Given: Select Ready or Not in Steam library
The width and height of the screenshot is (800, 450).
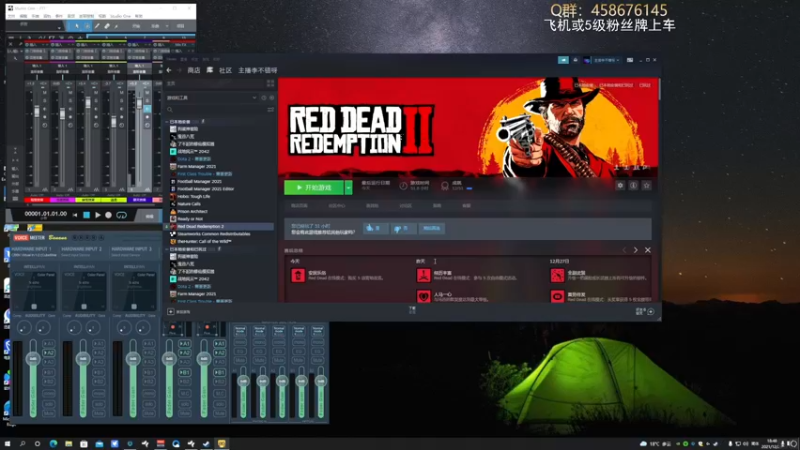Looking at the screenshot, I should [190, 219].
